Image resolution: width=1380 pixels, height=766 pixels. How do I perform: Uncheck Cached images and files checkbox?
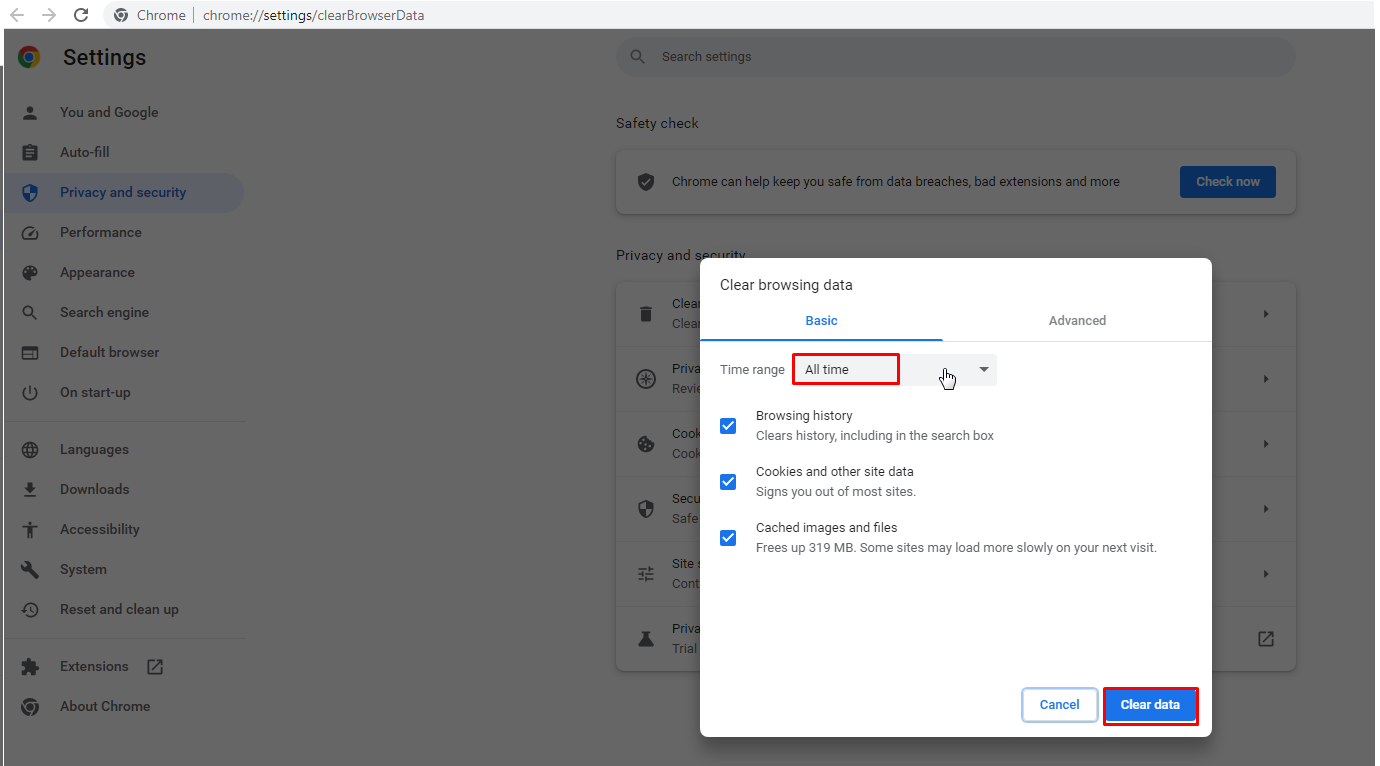(728, 538)
